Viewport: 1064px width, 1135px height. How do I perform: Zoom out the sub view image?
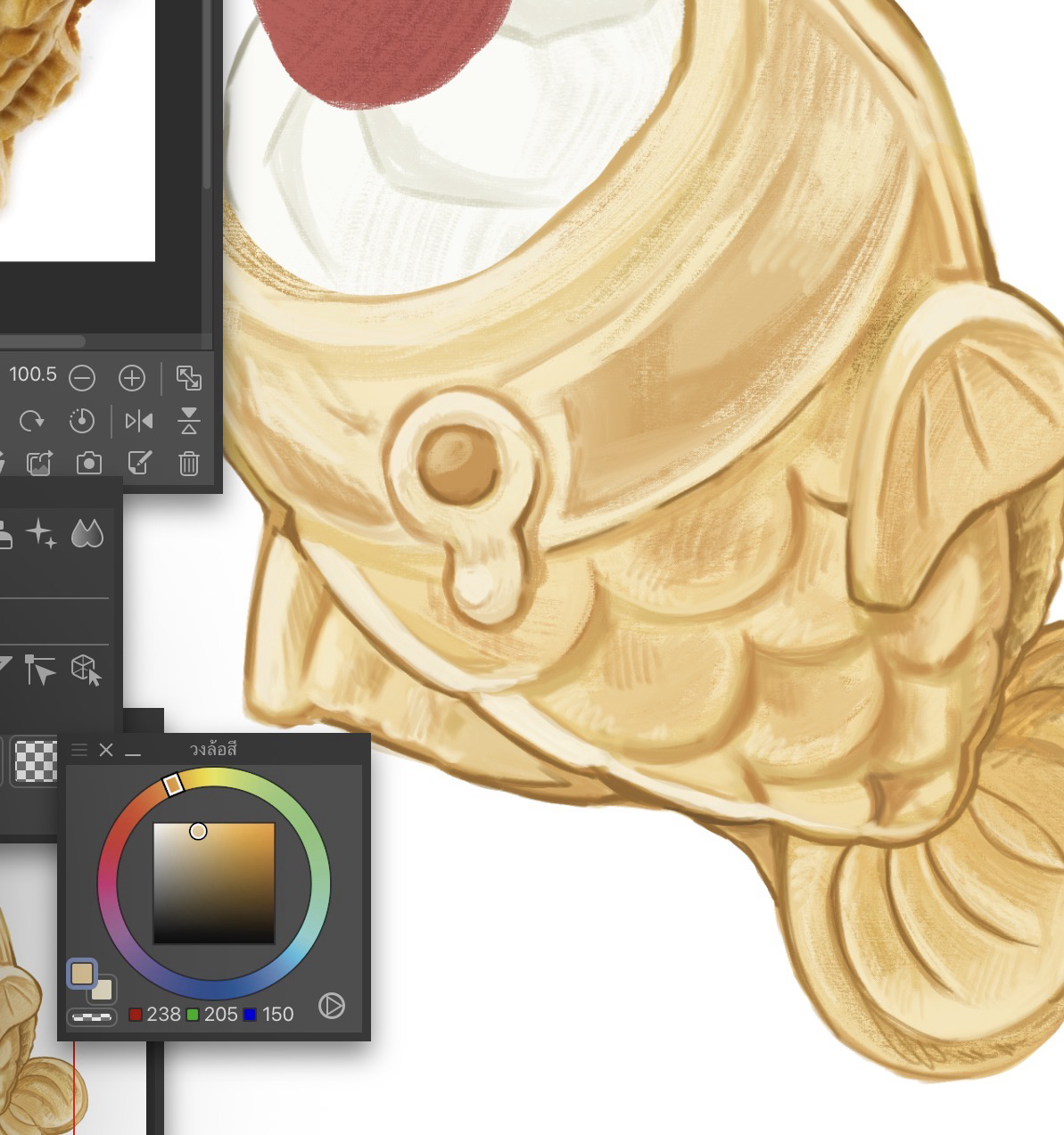pos(82,379)
